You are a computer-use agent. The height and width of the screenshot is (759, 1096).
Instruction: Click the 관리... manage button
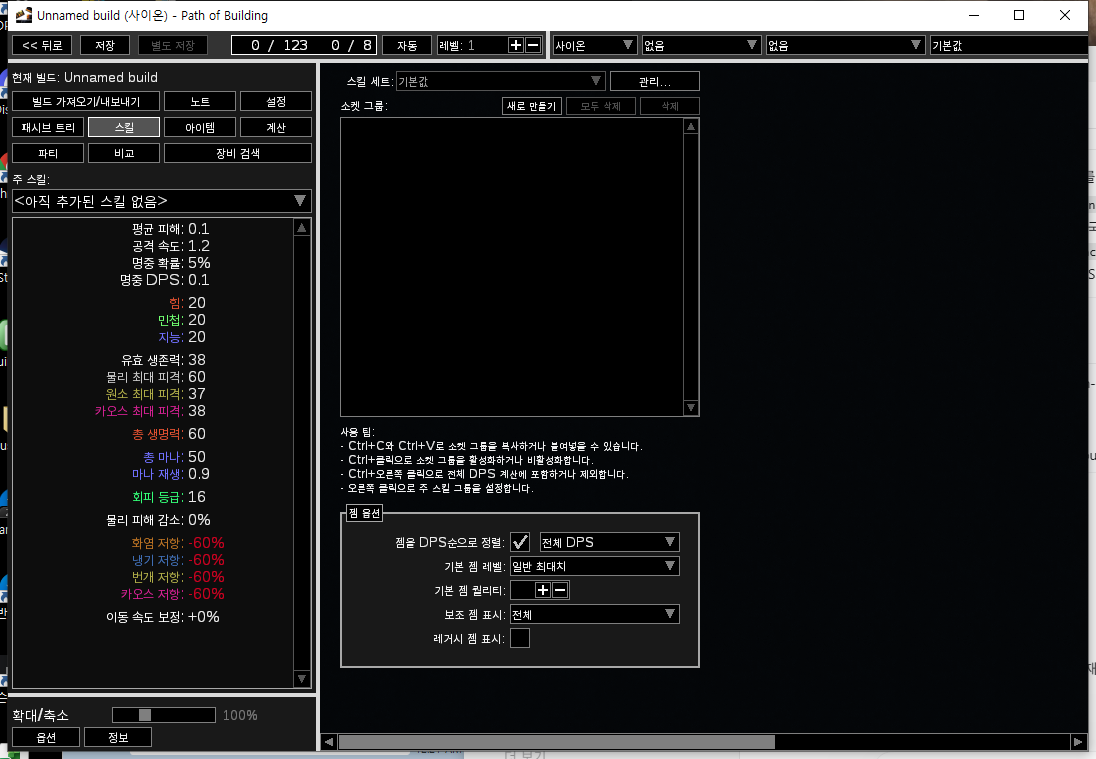[x=655, y=81]
